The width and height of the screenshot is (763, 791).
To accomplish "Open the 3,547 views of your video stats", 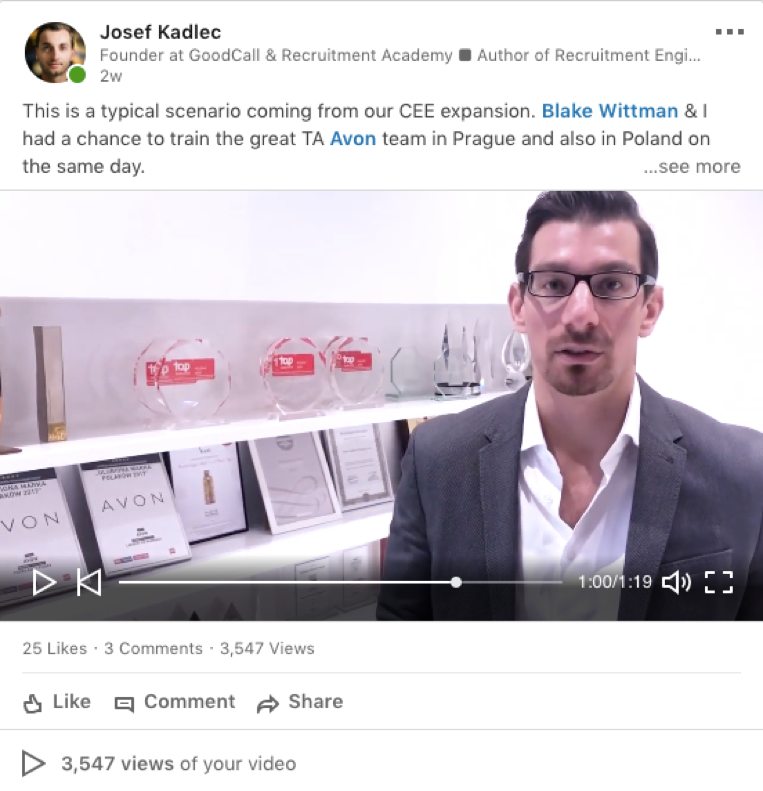I will (x=179, y=764).
